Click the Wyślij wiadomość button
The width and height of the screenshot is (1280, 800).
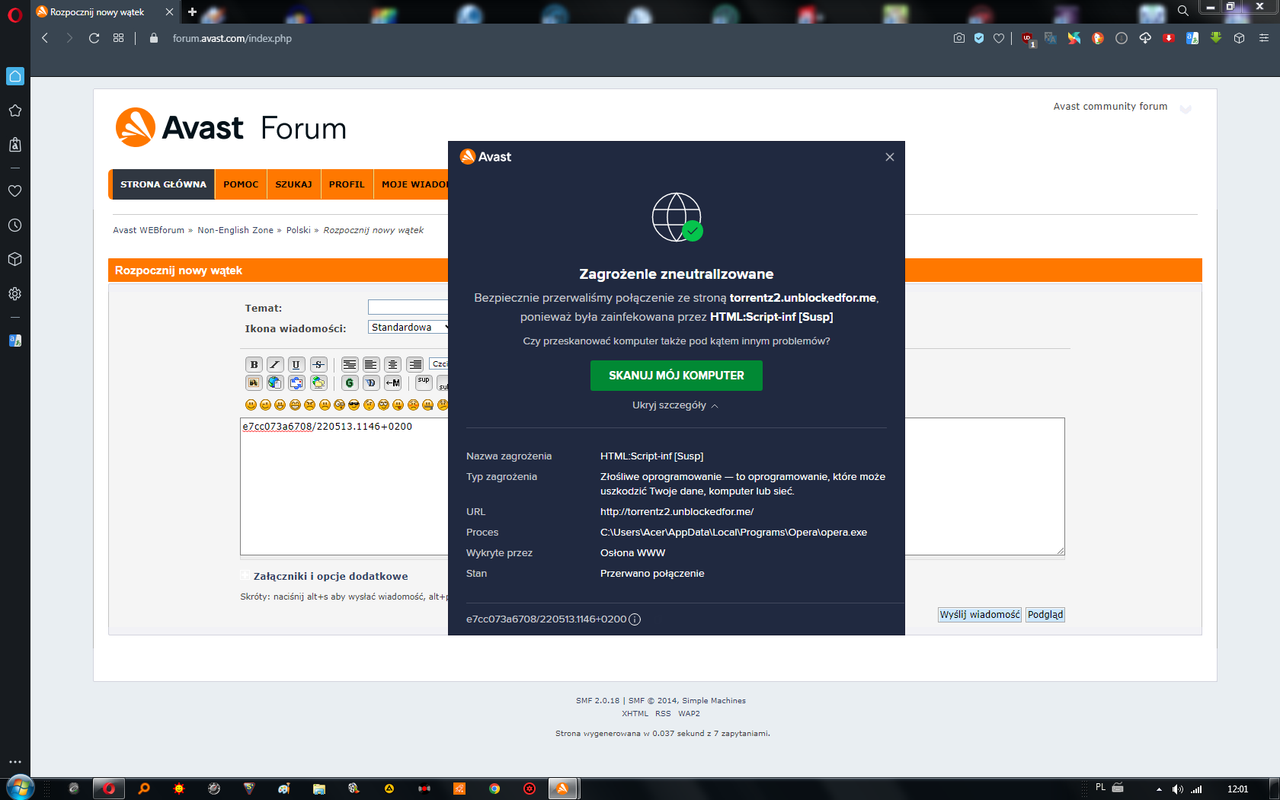pos(980,614)
